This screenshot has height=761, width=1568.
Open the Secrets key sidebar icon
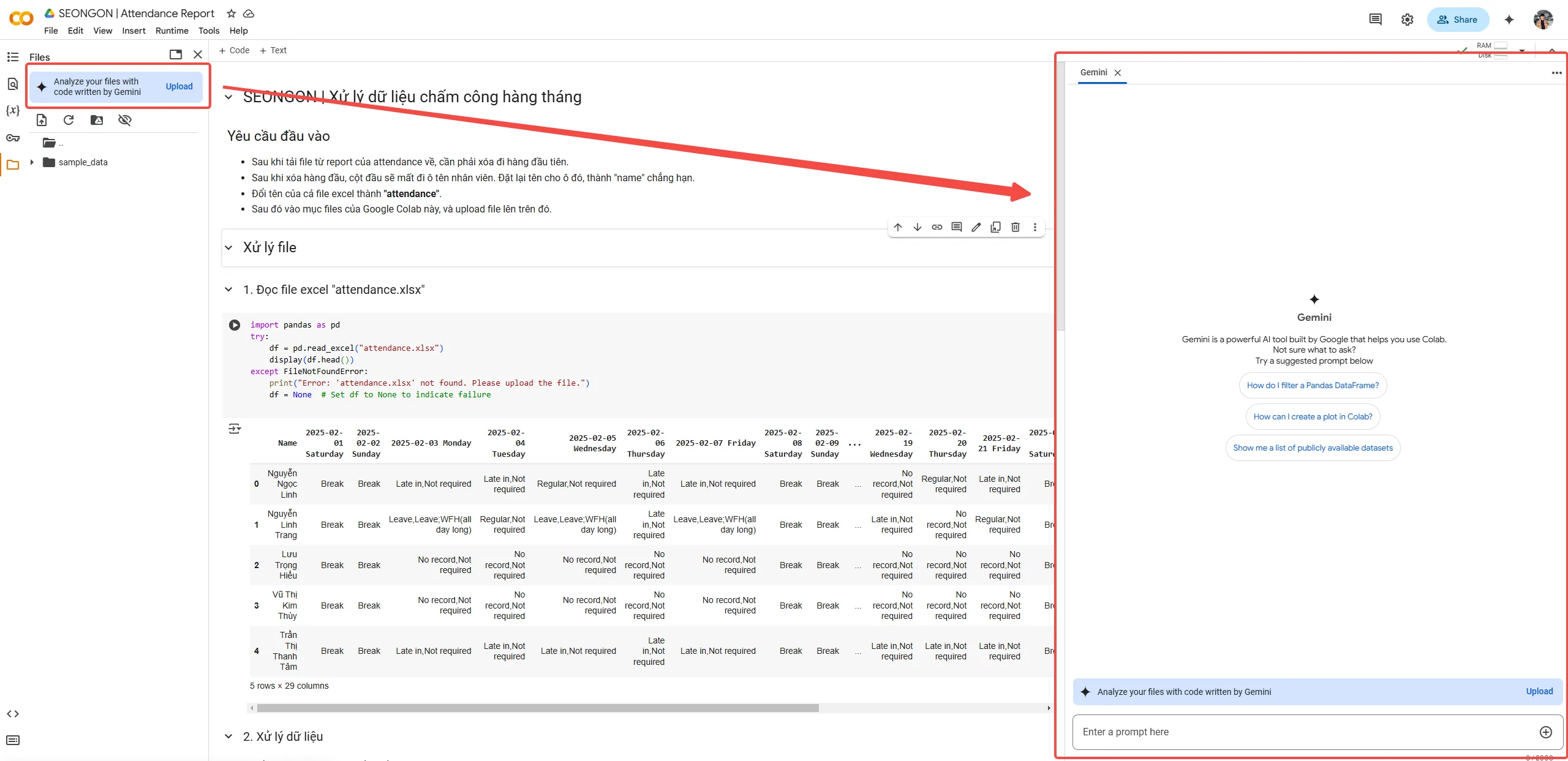tap(13, 138)
